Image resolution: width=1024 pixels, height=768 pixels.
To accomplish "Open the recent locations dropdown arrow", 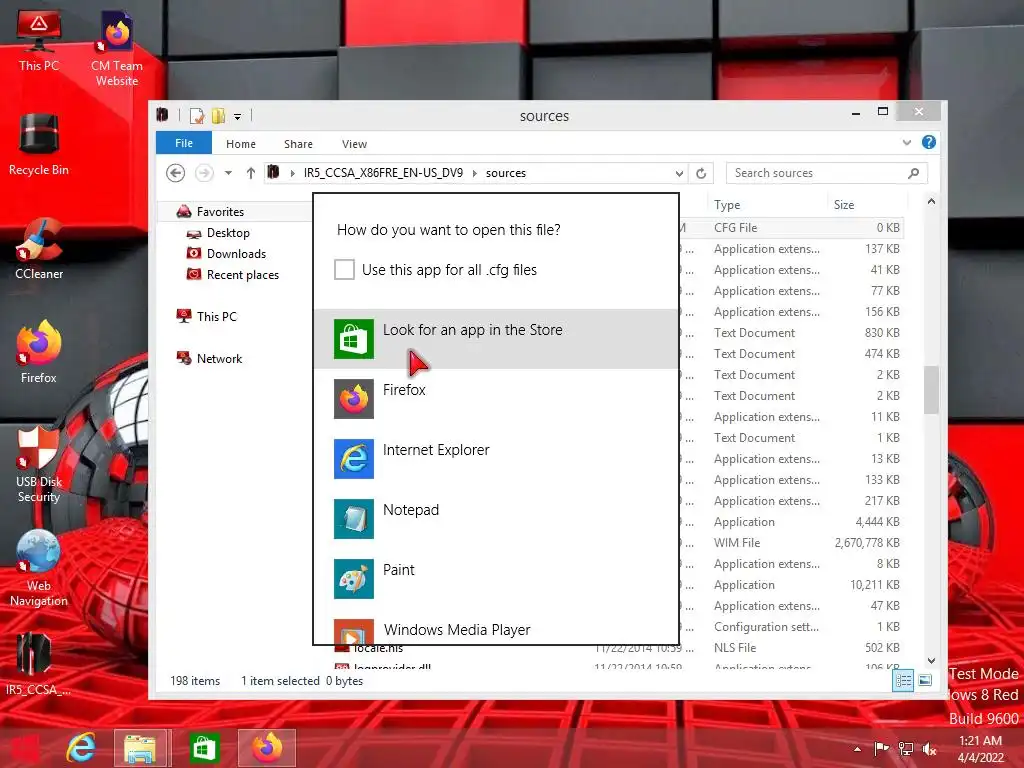I will pos(228,173).
